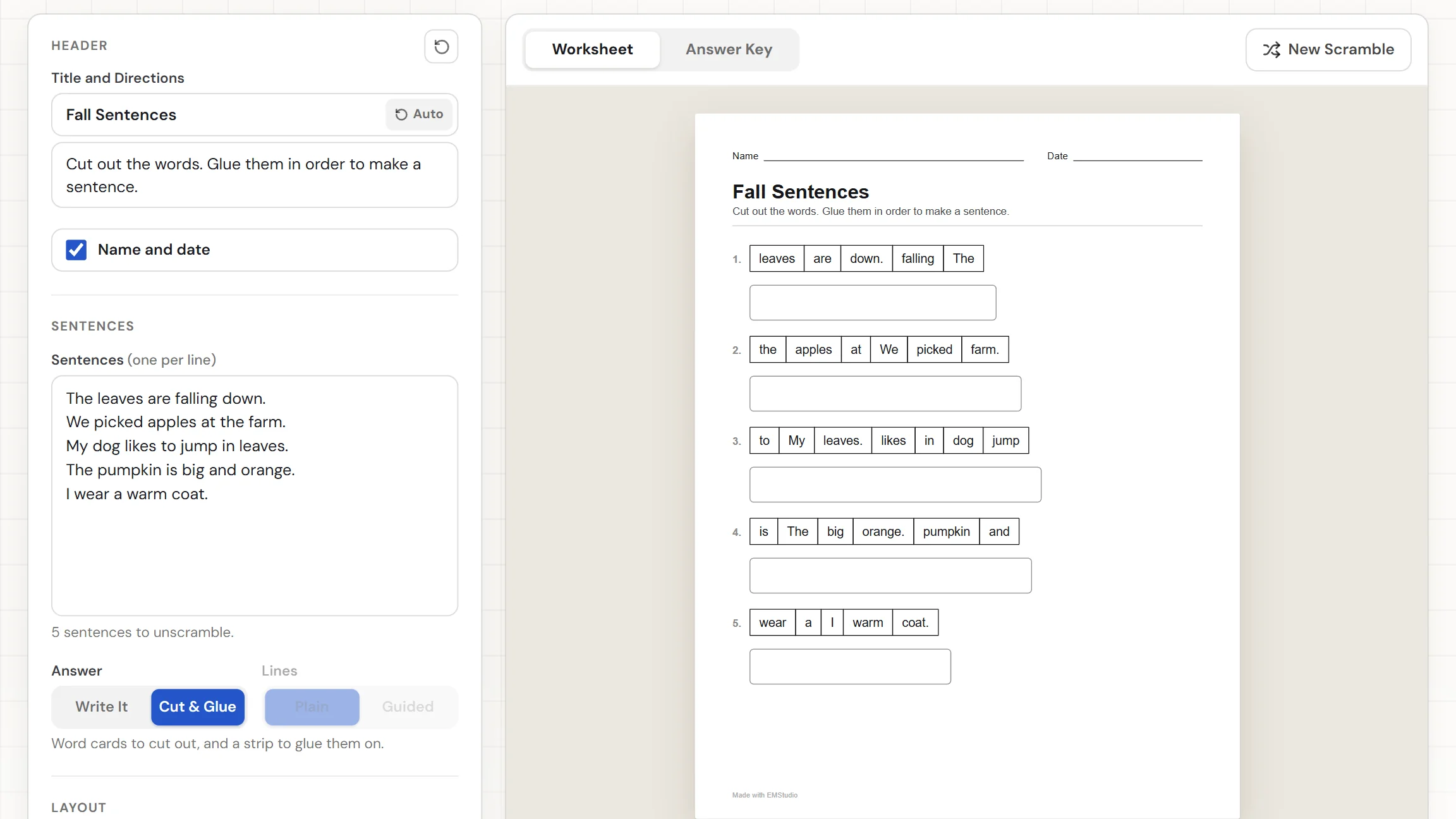Click the reset header icon button

(x=441, y=46)
